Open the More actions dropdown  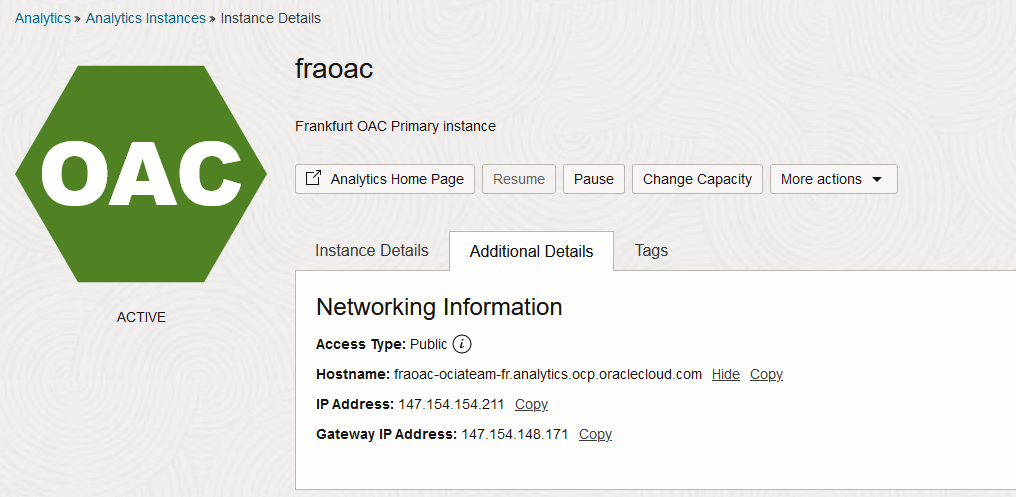point(833,179)
